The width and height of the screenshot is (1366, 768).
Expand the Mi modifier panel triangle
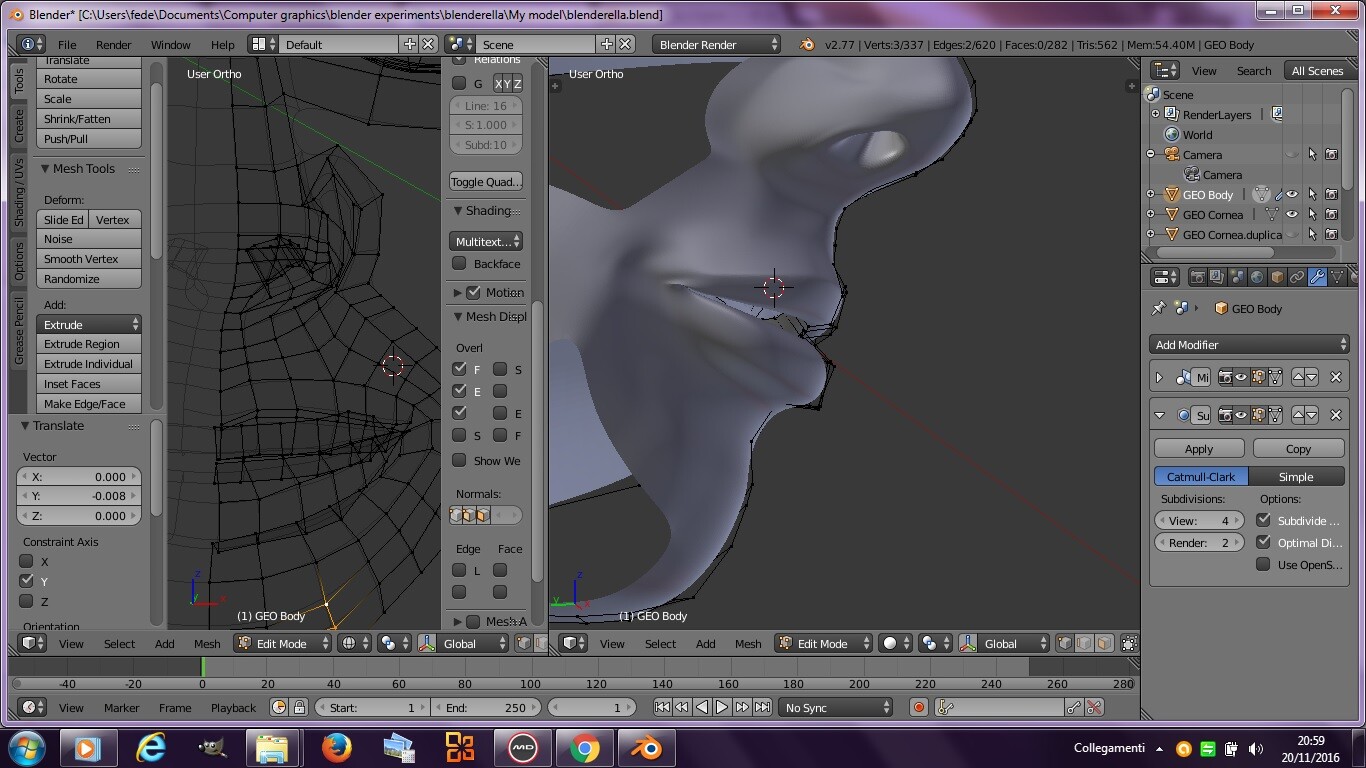click(1160, 377)
